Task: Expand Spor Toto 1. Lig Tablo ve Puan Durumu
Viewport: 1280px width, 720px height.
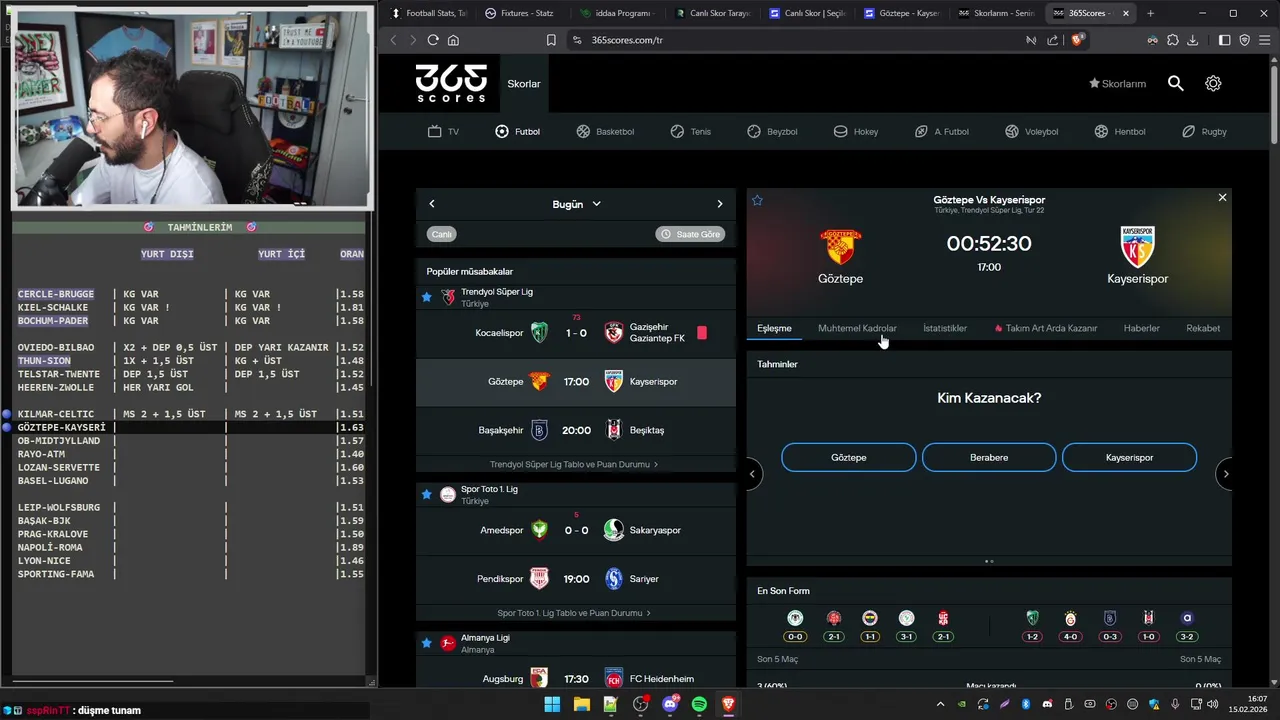Action: [x=574, y=613]
